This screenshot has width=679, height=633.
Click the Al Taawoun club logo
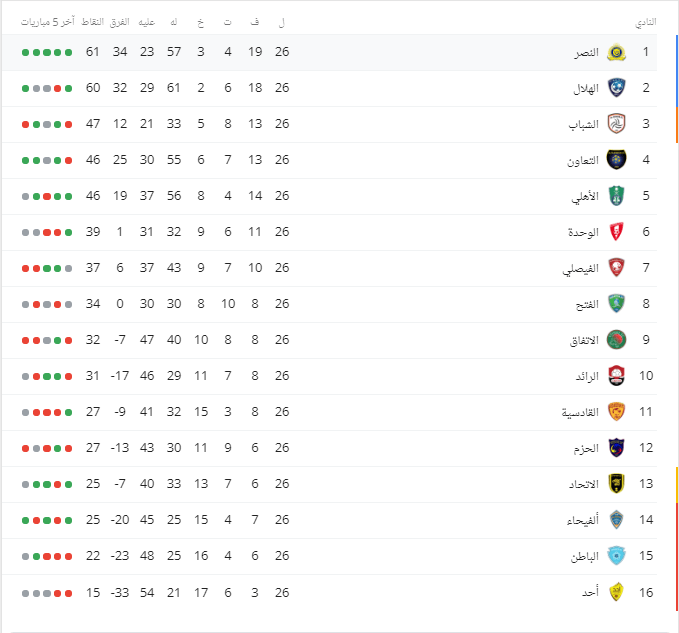[616, 160]
